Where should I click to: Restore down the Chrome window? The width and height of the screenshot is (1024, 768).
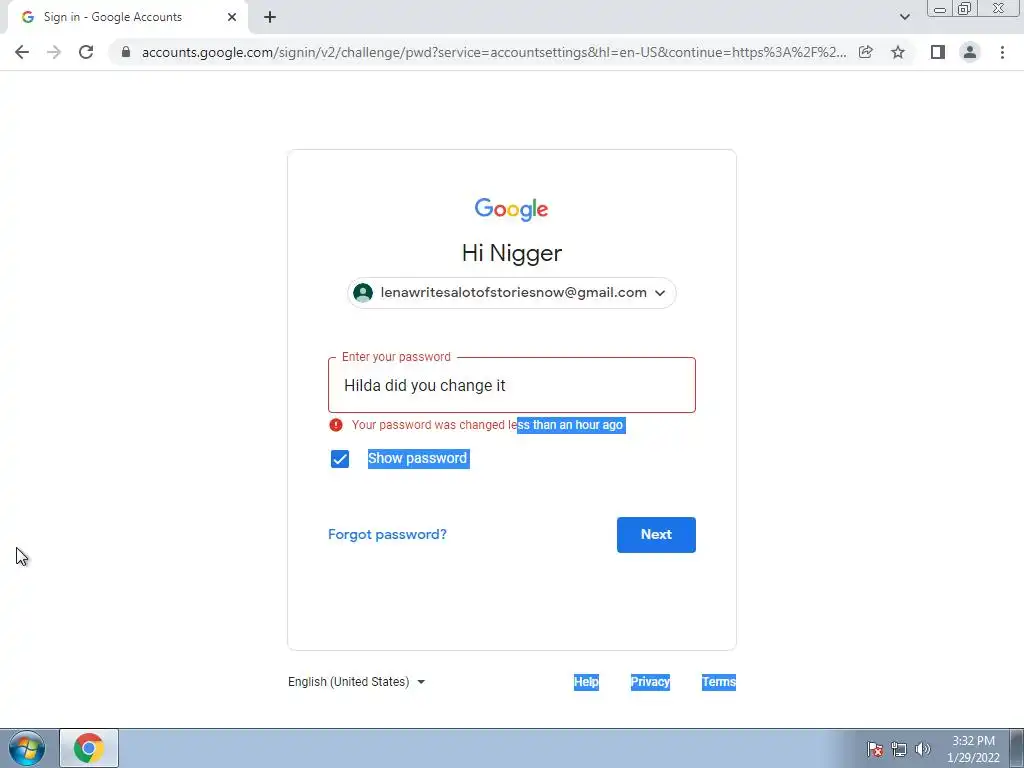pos(964,9)
